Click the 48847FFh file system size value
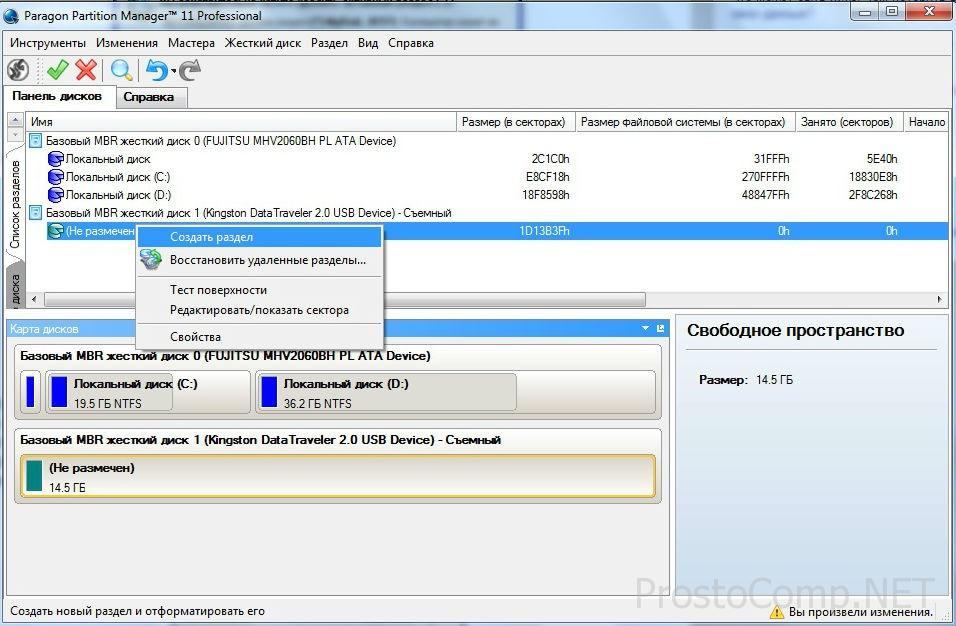The width and height of the screenshot is (956, 626). pos(765,195)
